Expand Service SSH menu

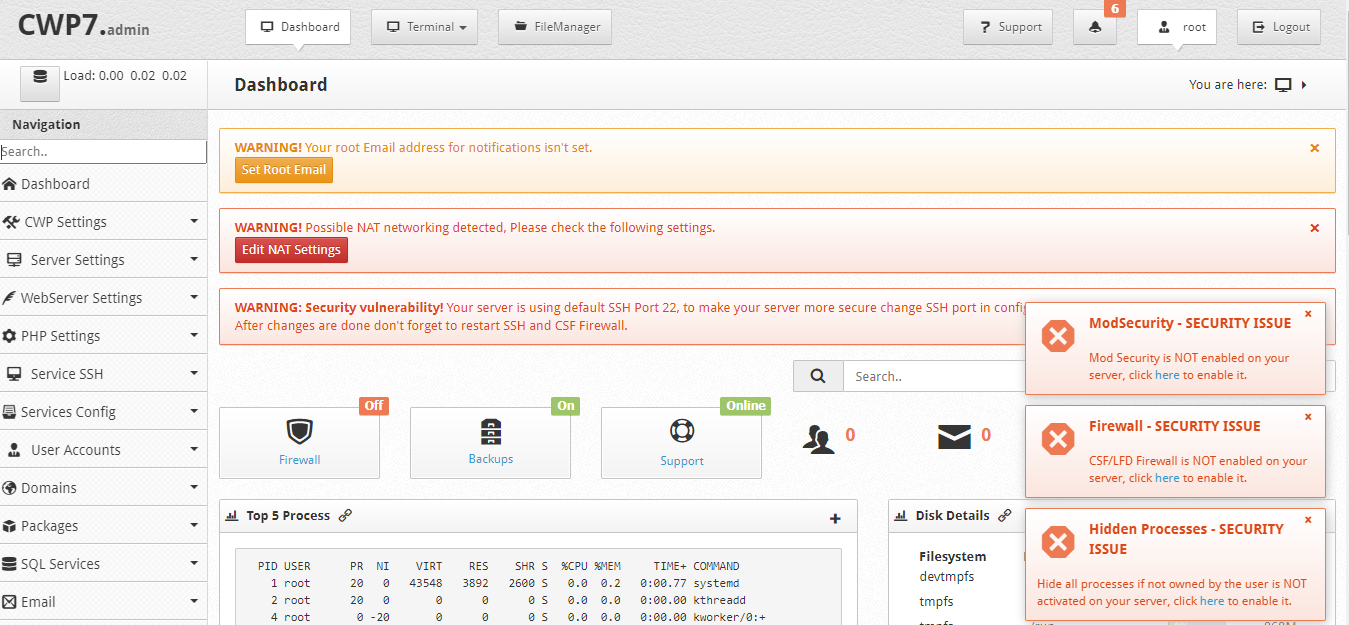click(104, 374)
